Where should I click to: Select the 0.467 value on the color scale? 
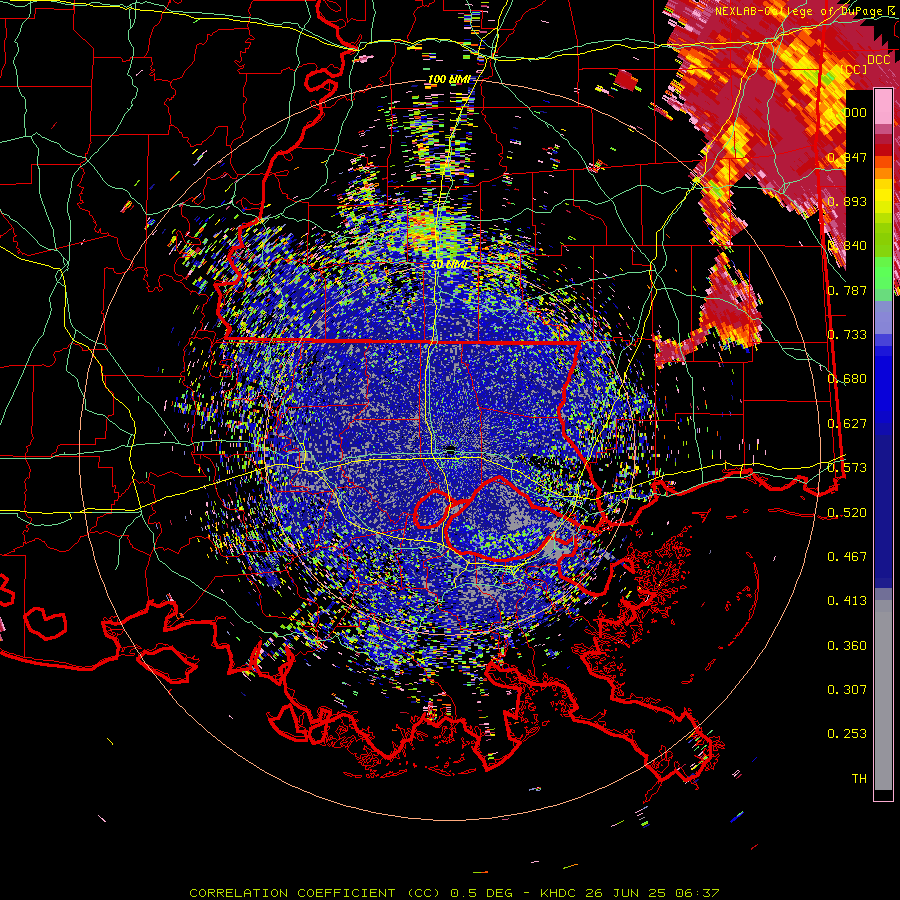847,557
